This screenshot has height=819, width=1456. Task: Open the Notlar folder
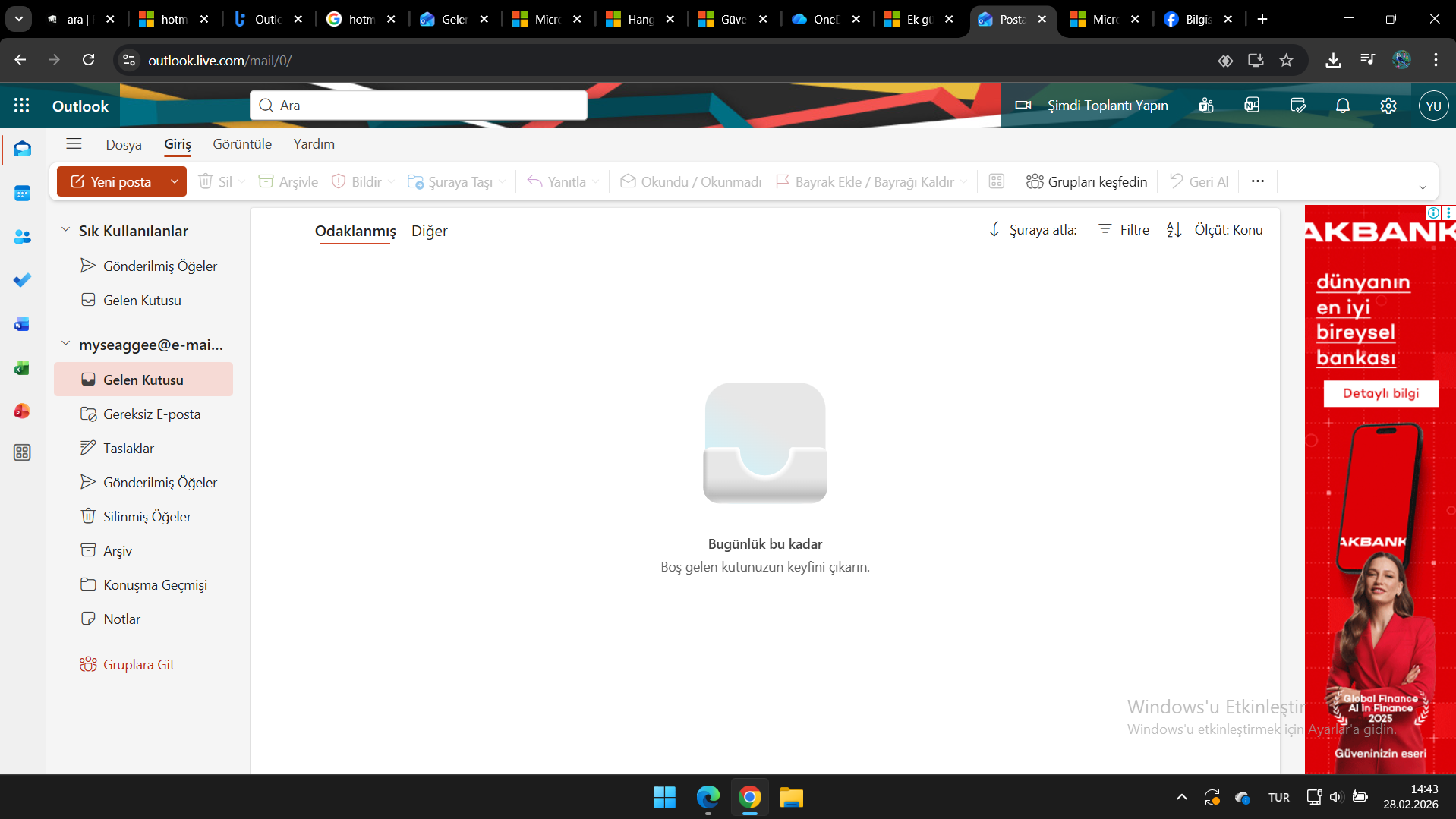click(x=143, y=619)
